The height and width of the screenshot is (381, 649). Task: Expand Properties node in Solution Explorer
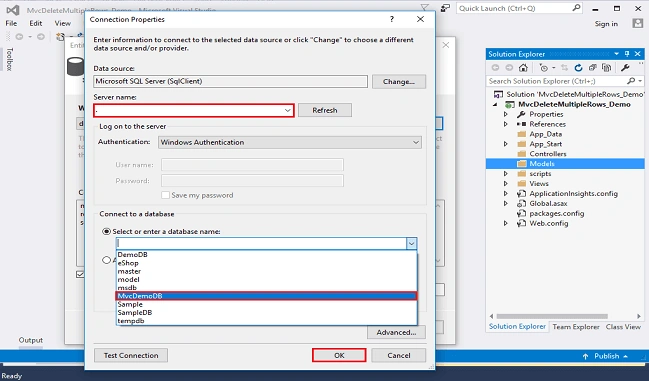[x=505, y=114]
